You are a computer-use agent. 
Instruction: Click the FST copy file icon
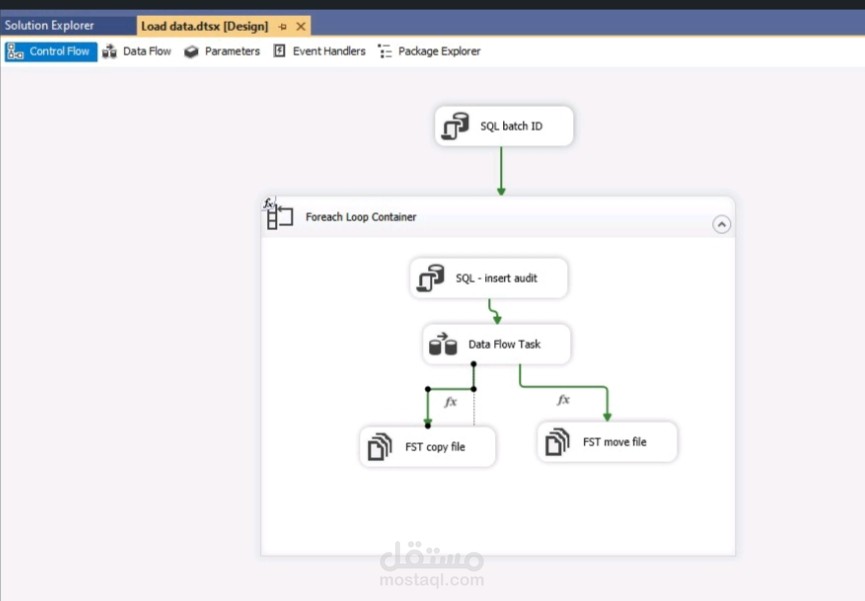coord(380,446)
